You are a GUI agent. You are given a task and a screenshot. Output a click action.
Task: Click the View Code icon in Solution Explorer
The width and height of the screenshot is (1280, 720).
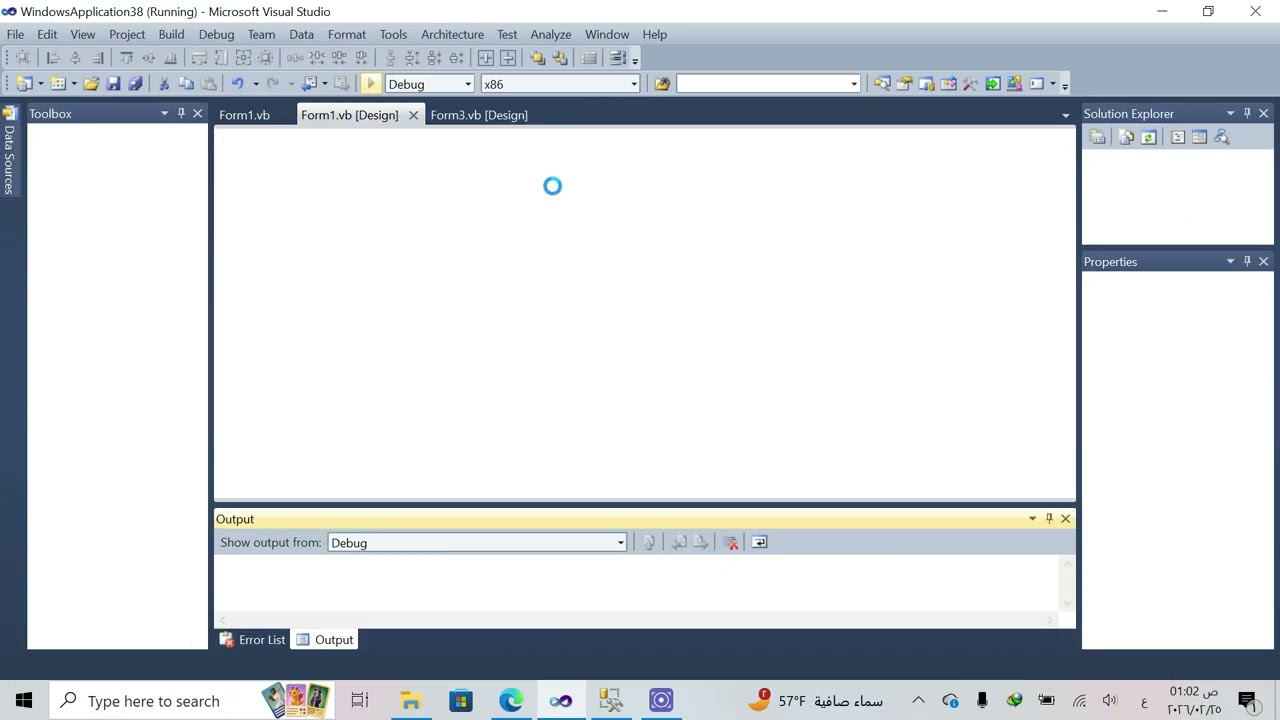coord(1178,137)
